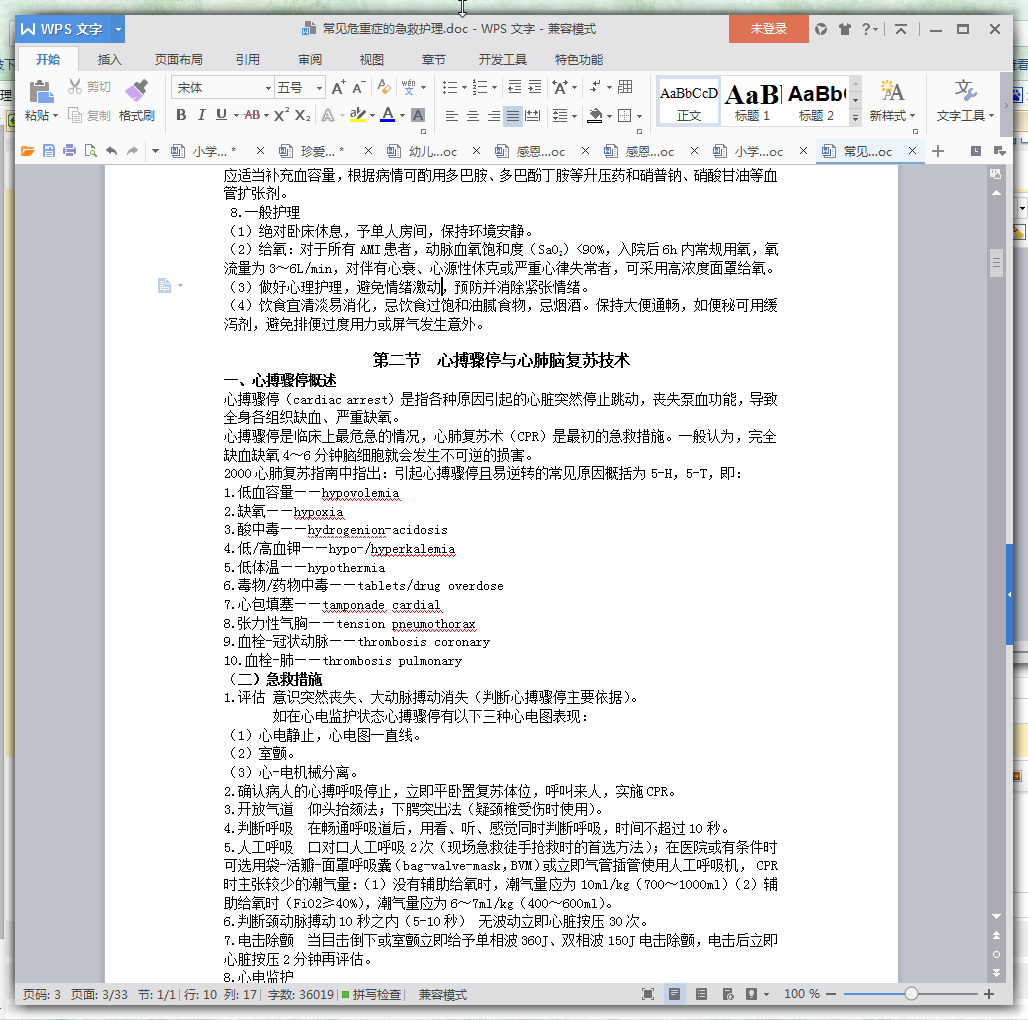Open the font name dropdown (宋体)
The width and height of the screenshot is (1028, 1020).
(x=268, y=88)
